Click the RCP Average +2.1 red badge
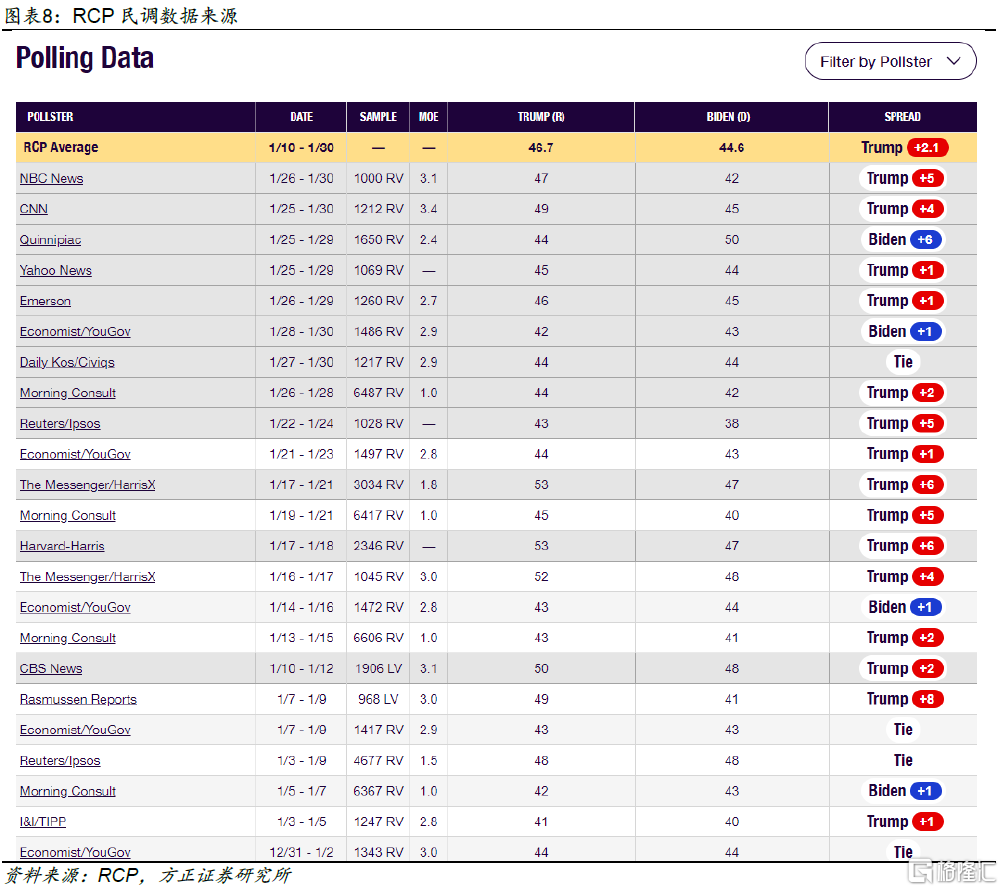Image resolution: width=1004 pixels, height=891 pixels. pyautogui.click(x=927, y=148)
